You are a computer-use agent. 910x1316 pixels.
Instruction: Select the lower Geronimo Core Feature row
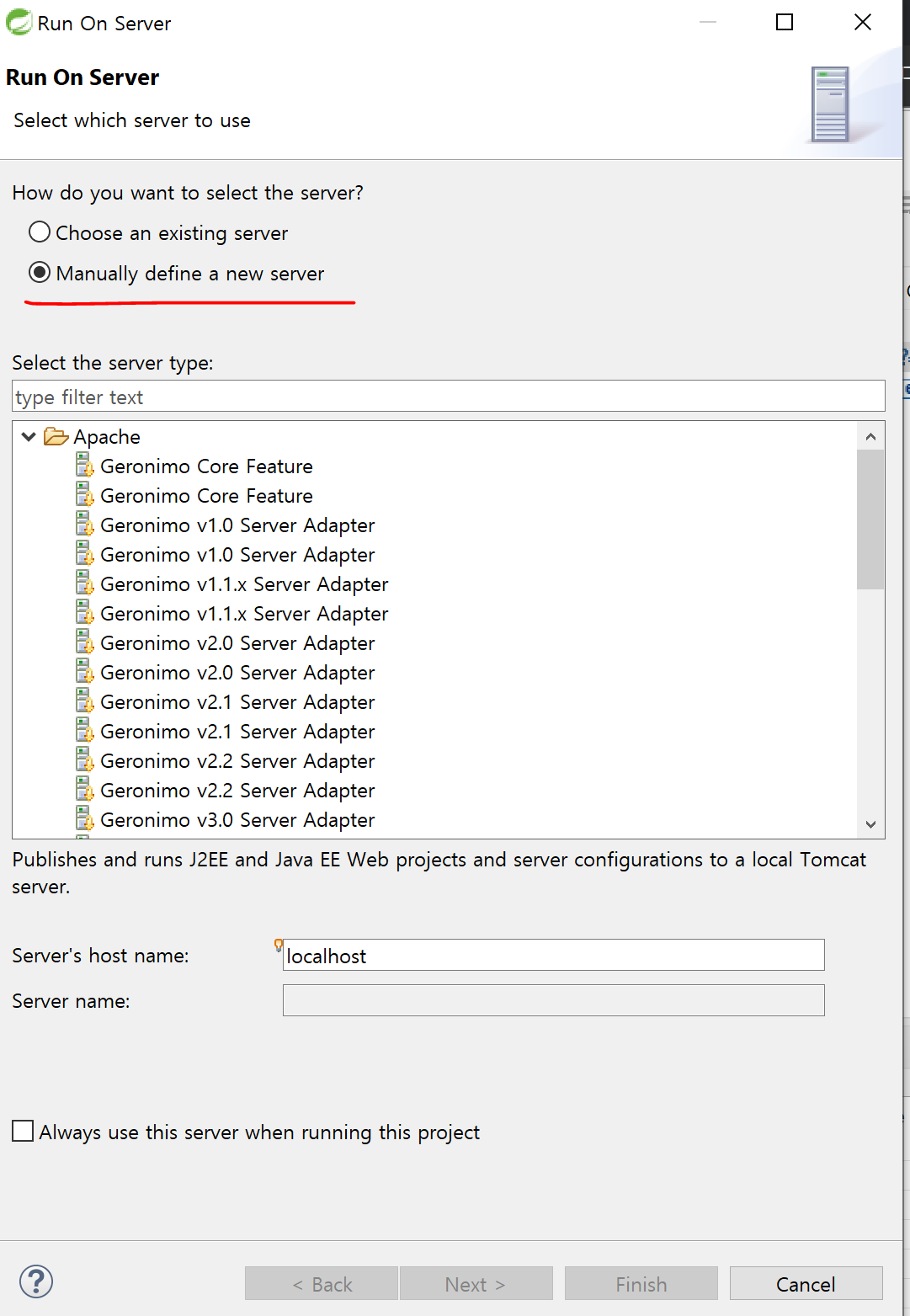point(206,496)
